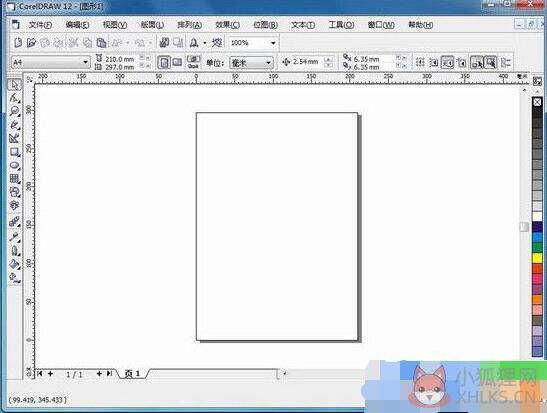Image resolution: width=547 pixels, height=413 pixels.
Task: Select the Outline tool
Action: pyautogui.click(x=14, y=251)
